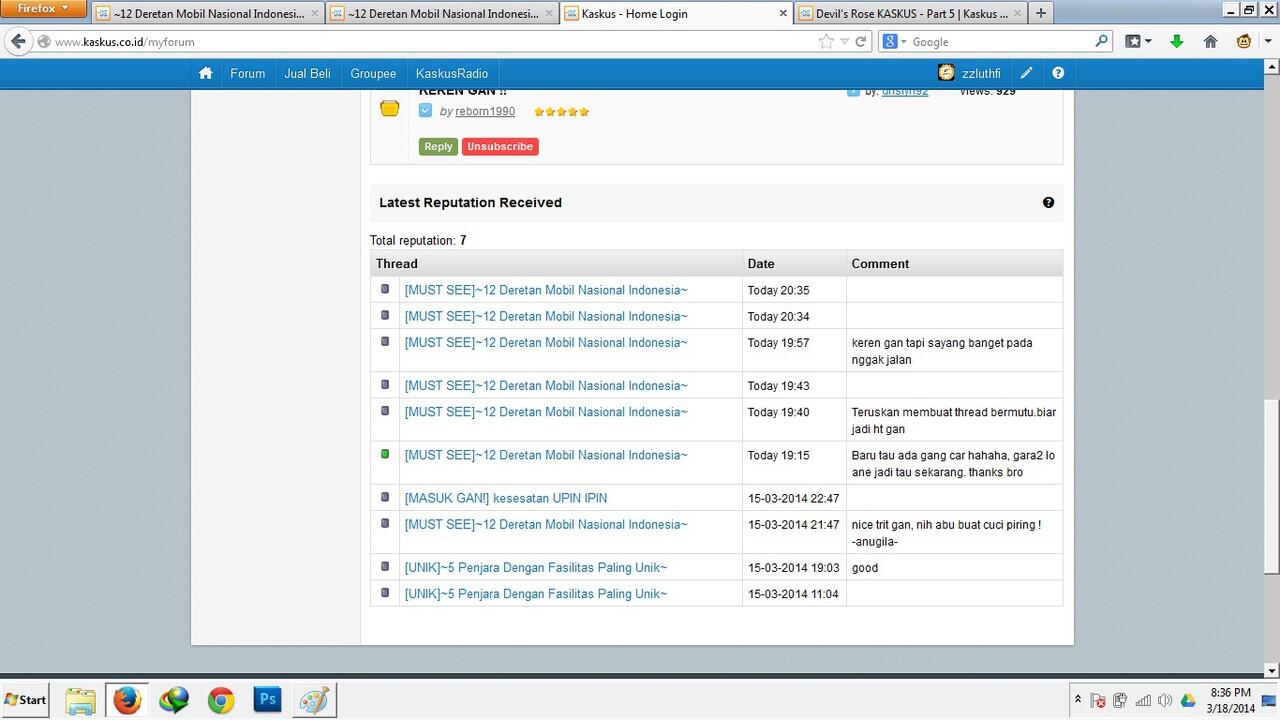1280x720 pixels.
Task: Open KaskusRadio menu
Action: coord(452,73)
